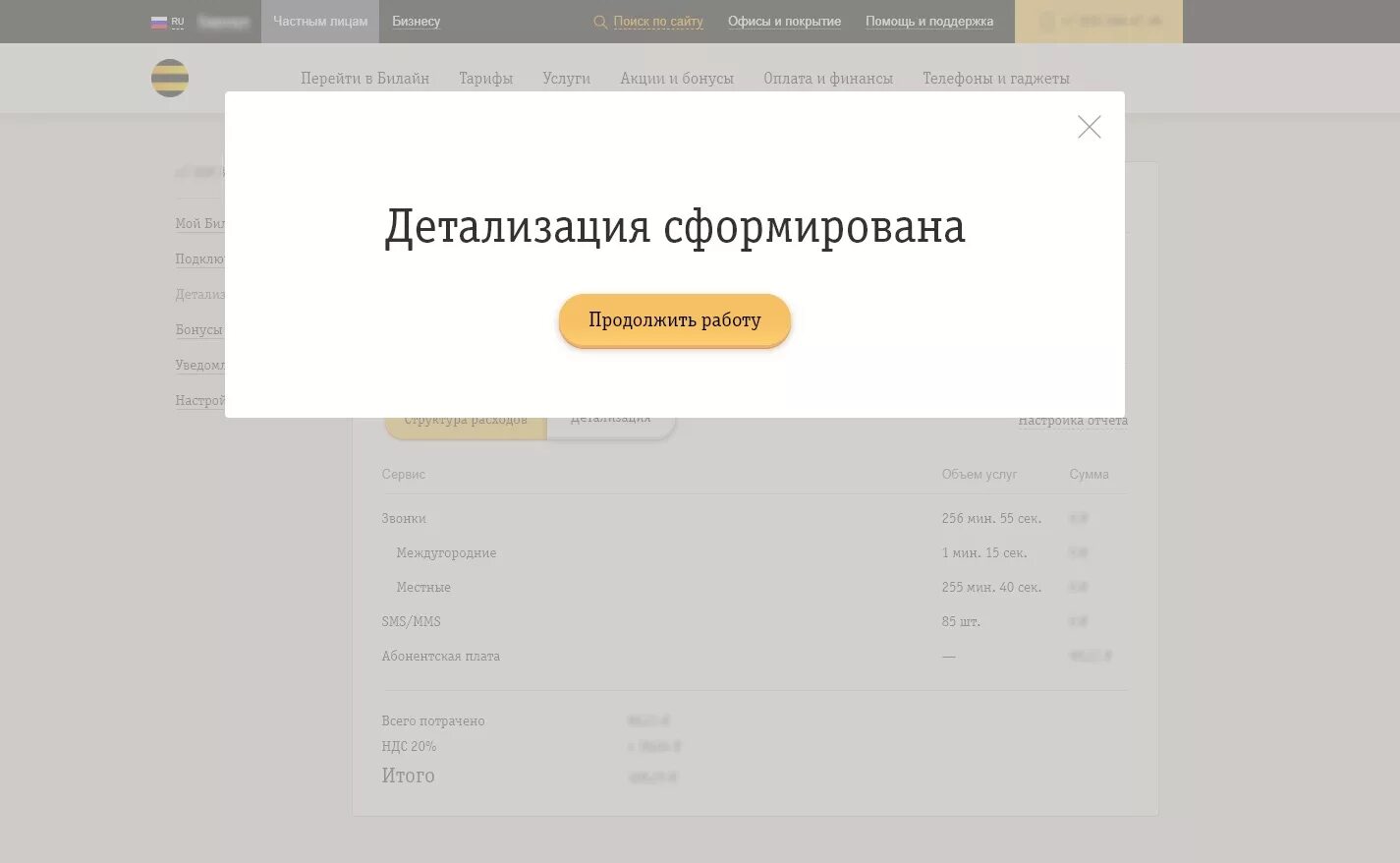Select the Детализация tab
Image resolution: width=1400 pixels, height=863 pixels.
click(x=610, y=418)
